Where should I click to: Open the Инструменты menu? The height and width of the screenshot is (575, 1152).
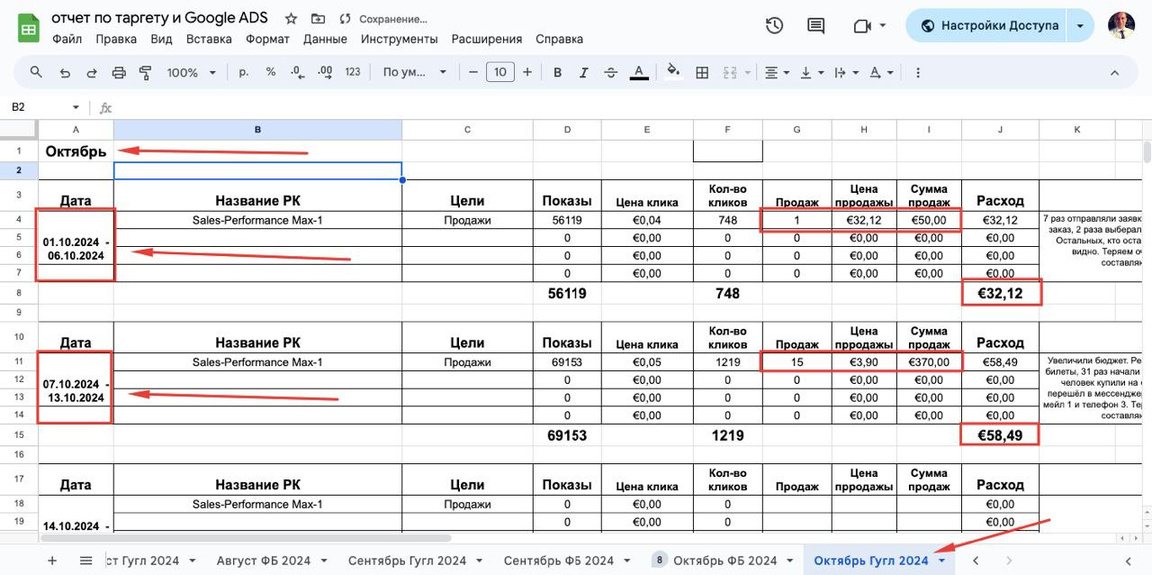399,39
